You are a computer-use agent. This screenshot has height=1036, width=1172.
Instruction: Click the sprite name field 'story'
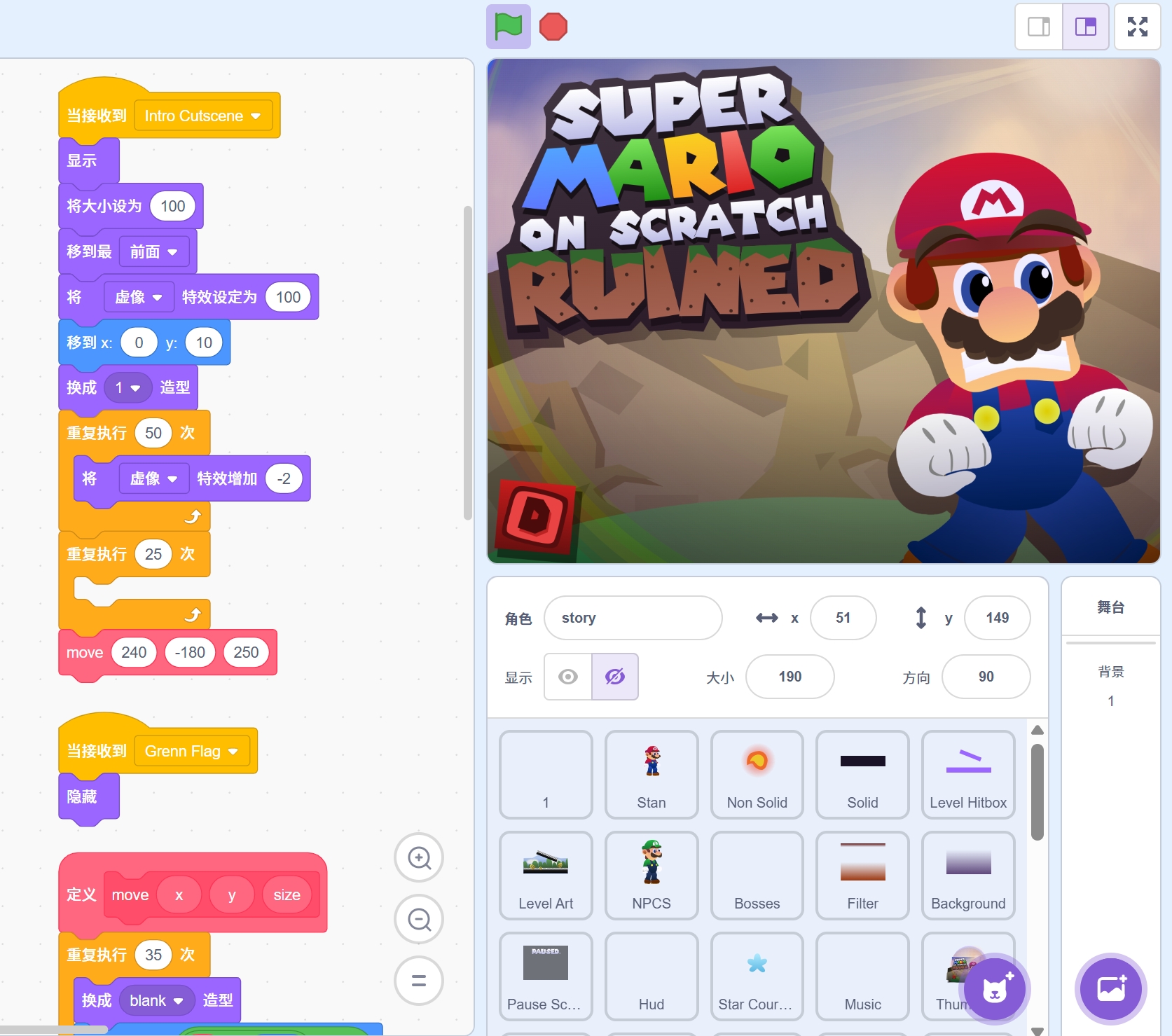pyautogui.click(x=633, y=618)
